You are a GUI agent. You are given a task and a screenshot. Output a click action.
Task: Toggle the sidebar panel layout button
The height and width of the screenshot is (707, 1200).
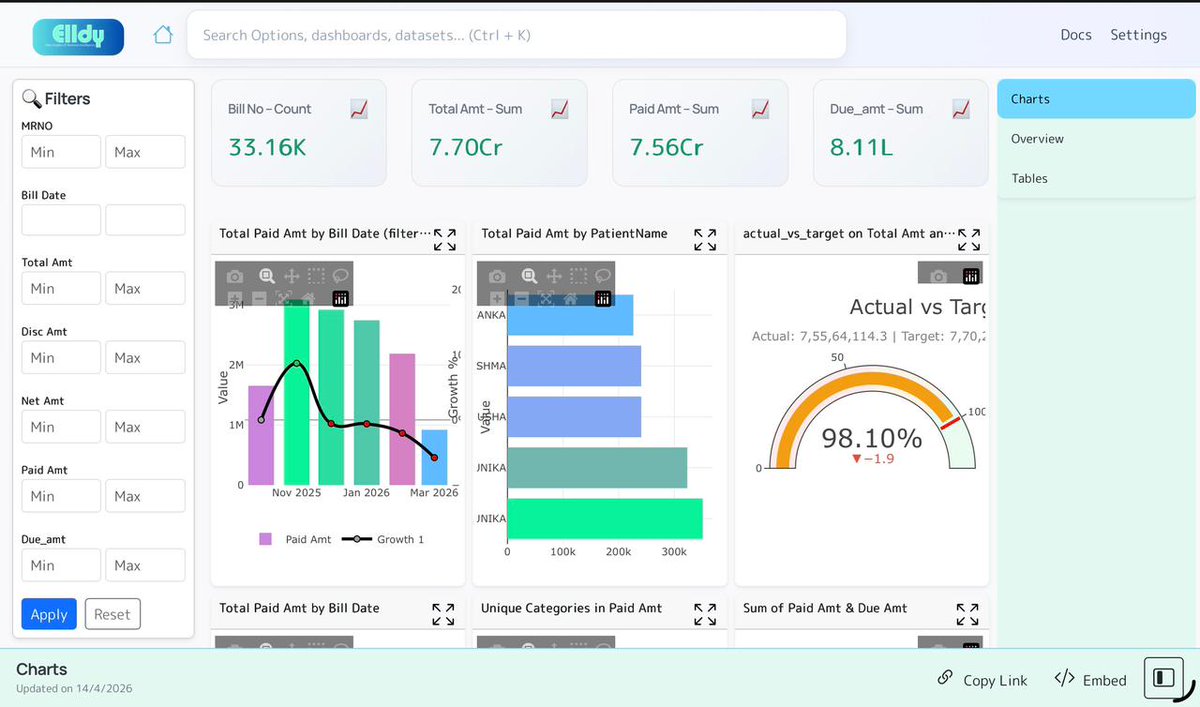1164,678
